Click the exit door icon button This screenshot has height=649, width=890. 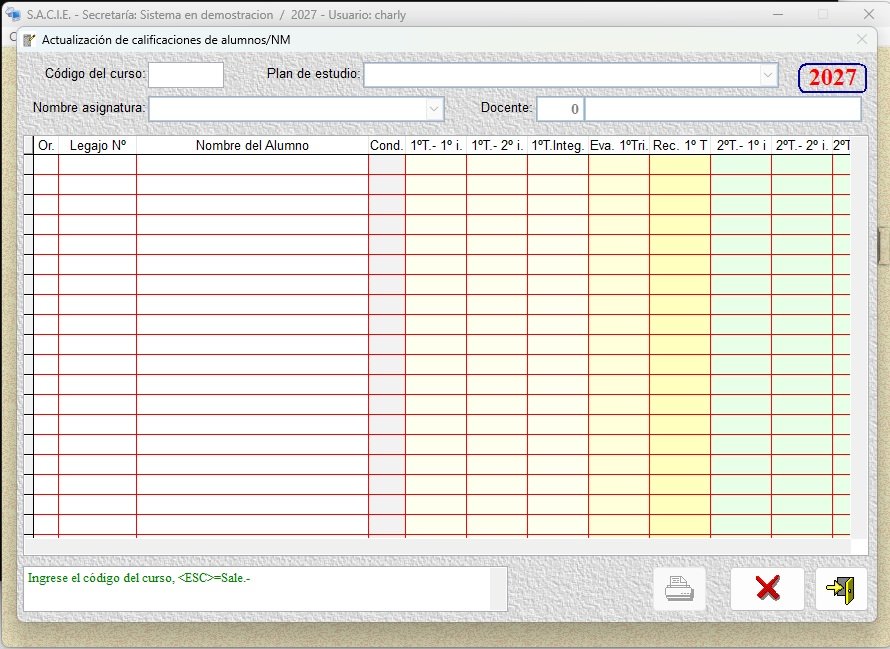[841, 589]
